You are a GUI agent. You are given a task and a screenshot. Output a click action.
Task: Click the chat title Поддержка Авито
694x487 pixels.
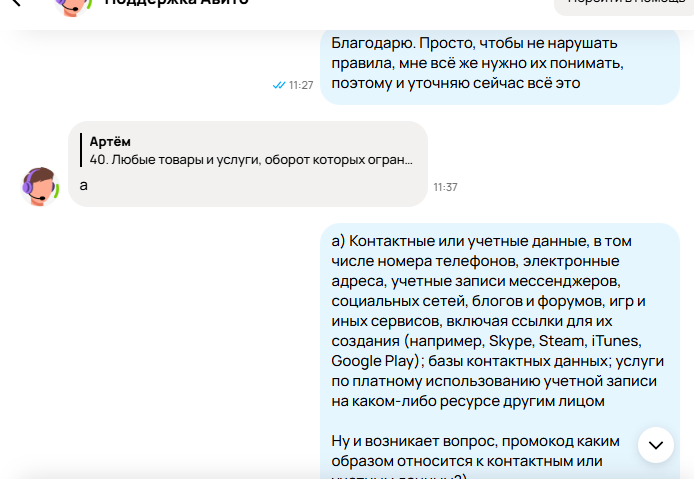(x=177, y=4)
